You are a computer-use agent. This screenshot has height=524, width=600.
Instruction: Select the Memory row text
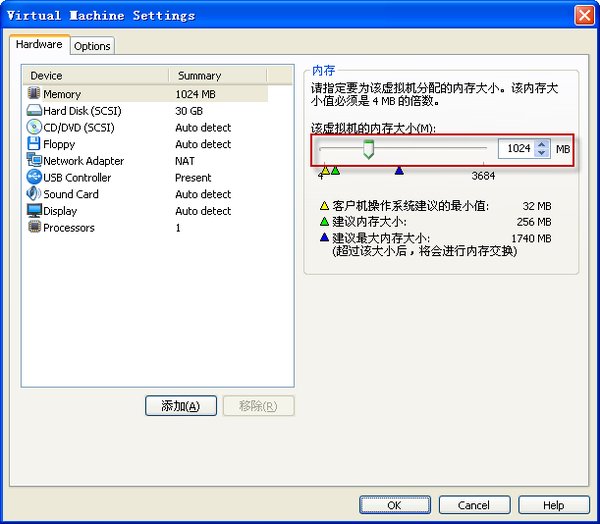(x=62, y=94)
